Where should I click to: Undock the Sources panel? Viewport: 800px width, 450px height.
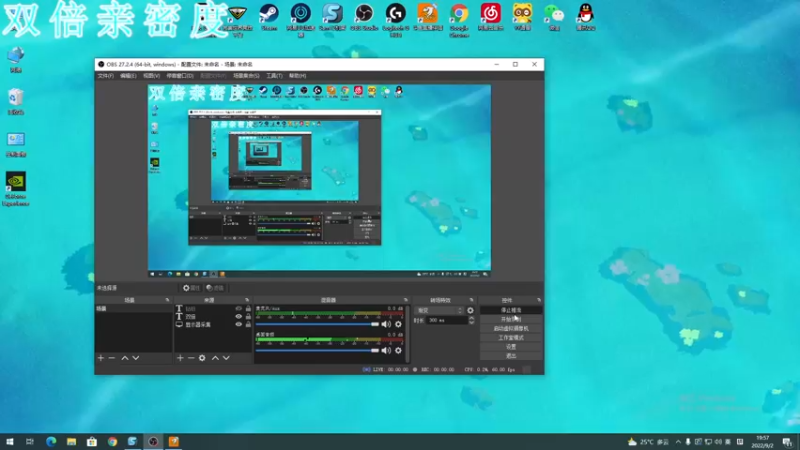247,300
